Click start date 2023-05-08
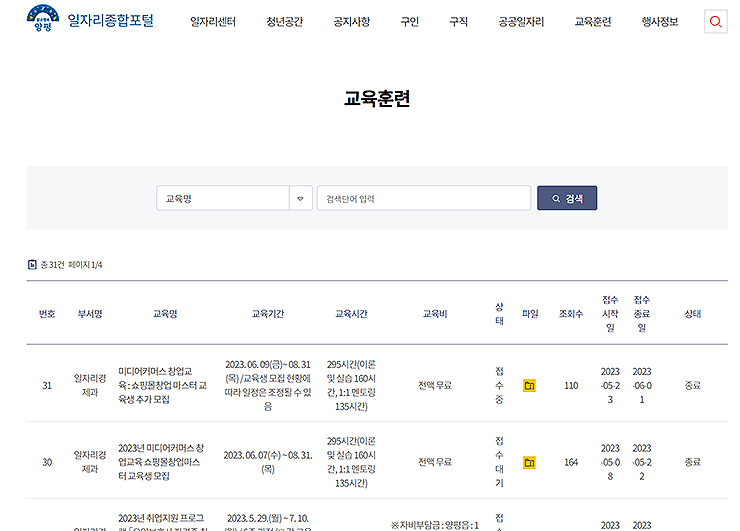740x531 pixels. [x=610, y=463]
